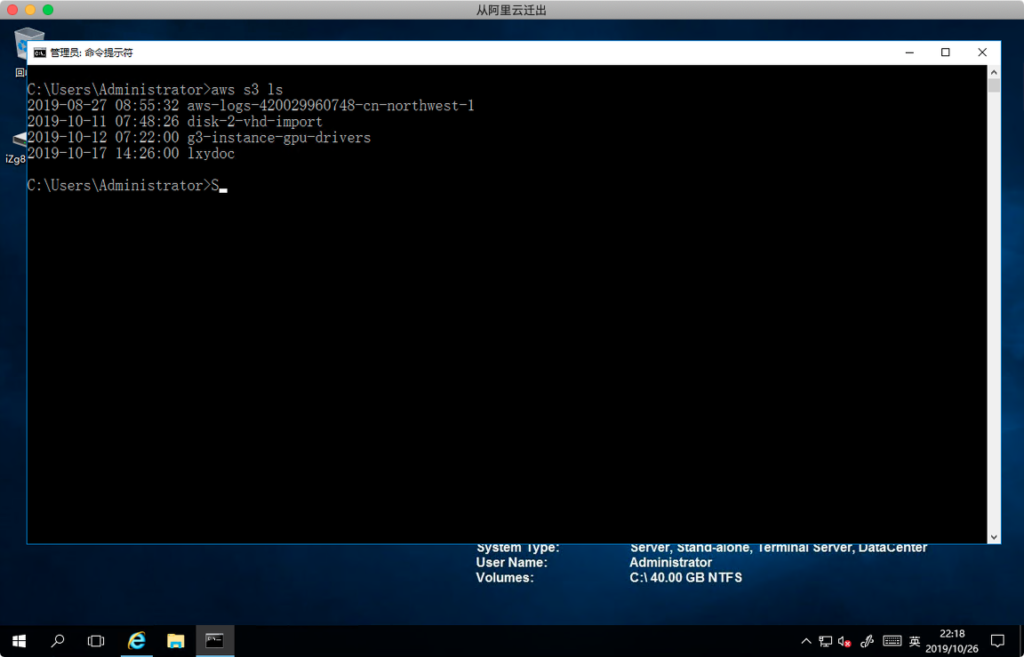Launch Internet Explorer from the taskbar

(136, 640)
